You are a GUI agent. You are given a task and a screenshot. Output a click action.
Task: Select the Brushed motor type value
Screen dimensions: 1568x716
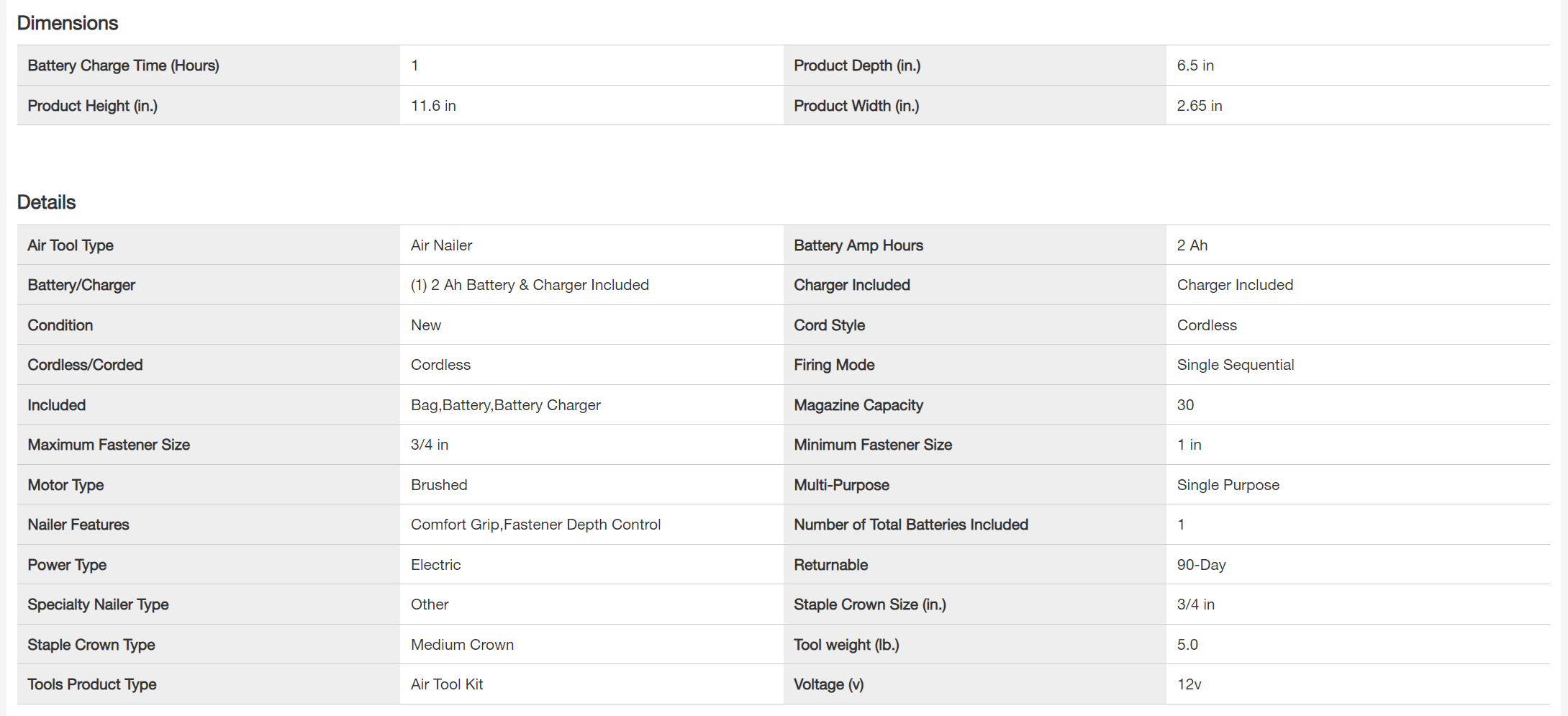pyautogui.click(x=439, y=485)
